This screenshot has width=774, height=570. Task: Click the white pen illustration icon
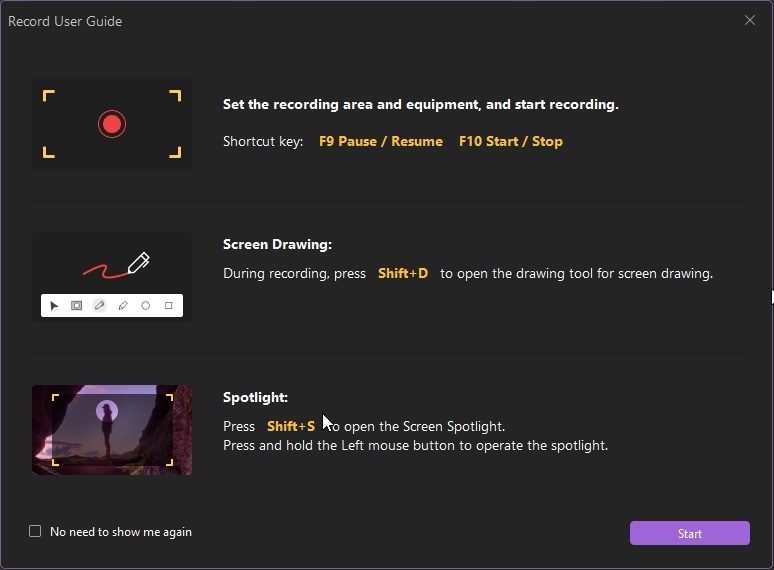(139, 263)
